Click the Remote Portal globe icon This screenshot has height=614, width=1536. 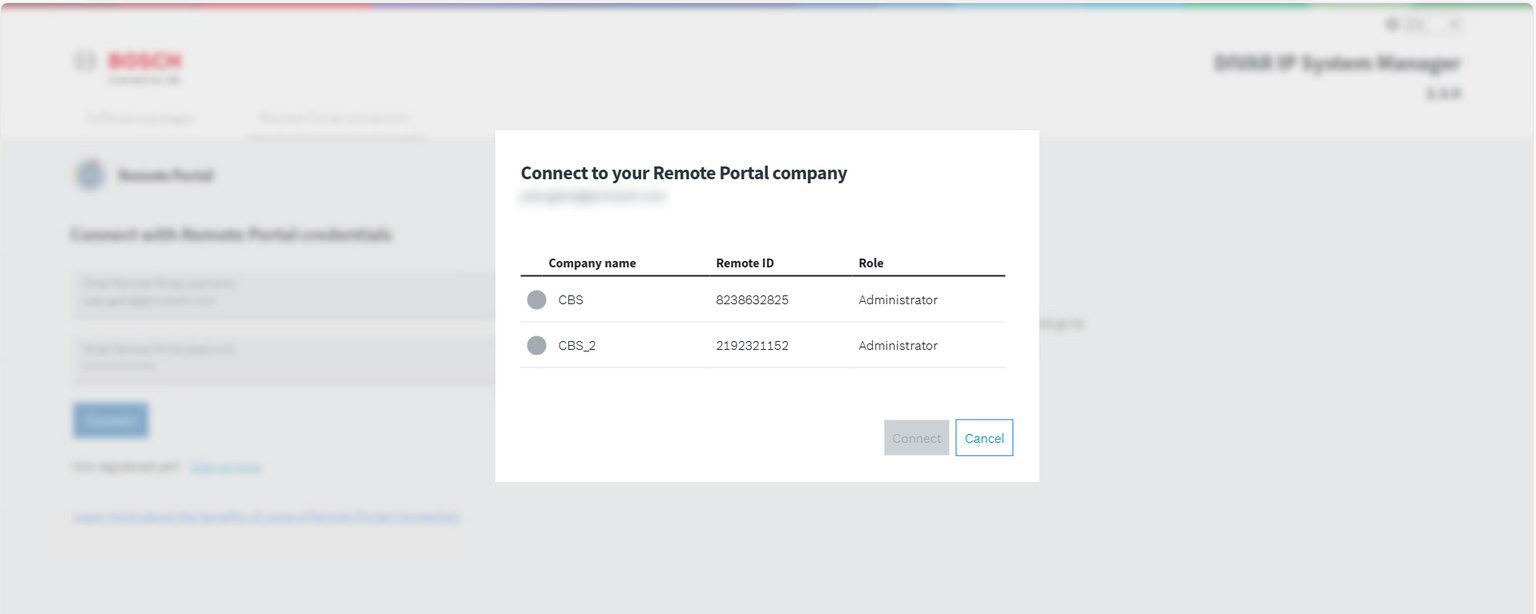(90, 175)
